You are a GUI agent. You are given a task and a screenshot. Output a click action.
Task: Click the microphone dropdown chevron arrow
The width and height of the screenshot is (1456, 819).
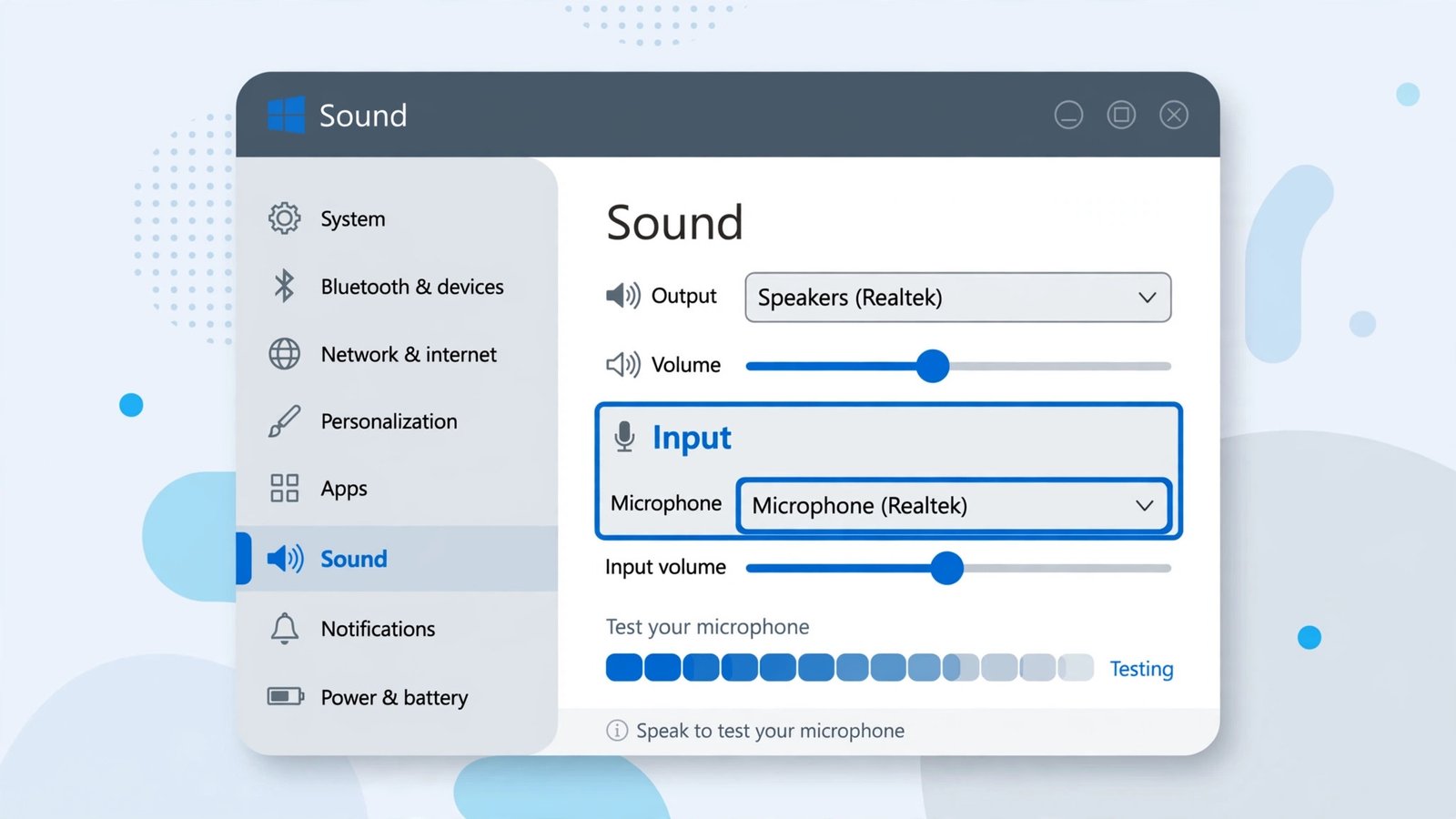[1145, 505]
